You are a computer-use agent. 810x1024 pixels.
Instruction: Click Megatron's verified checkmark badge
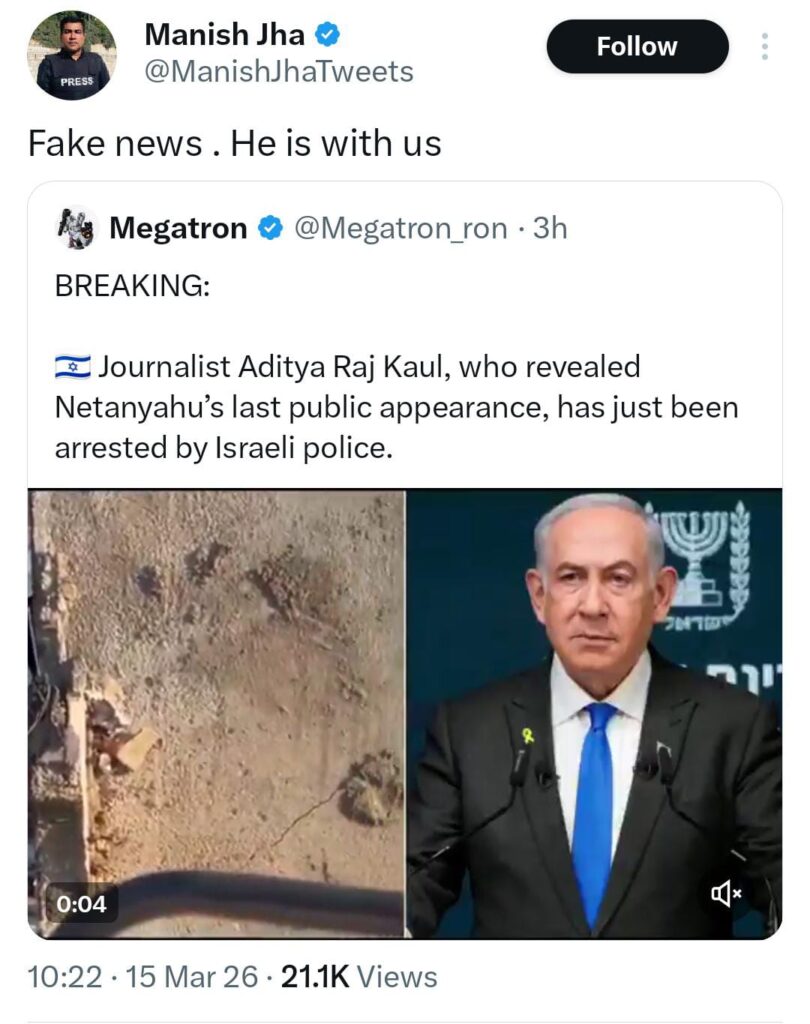[270, 229]
